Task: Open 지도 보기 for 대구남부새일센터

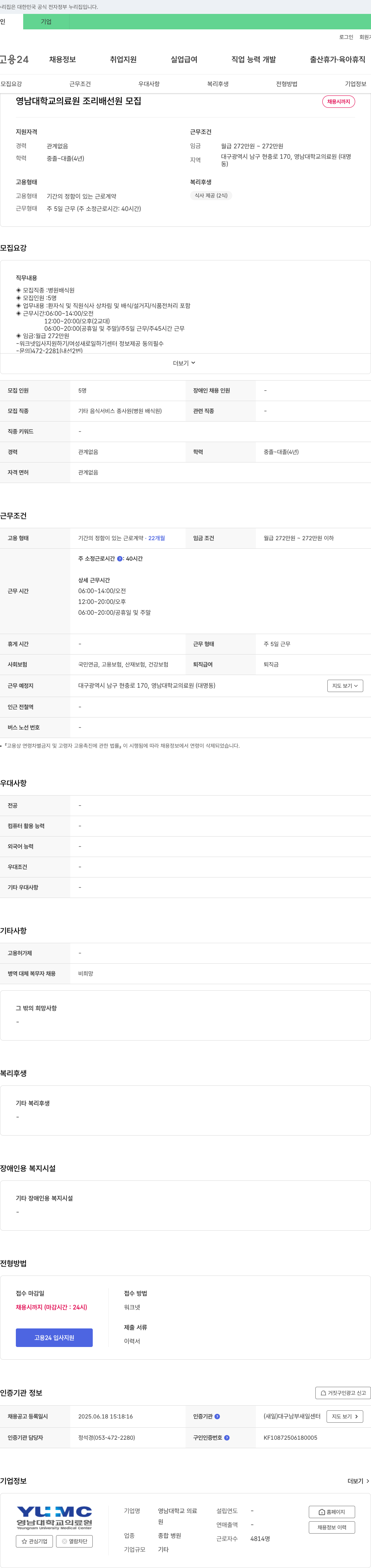Action: click(x=345, y=1417)
